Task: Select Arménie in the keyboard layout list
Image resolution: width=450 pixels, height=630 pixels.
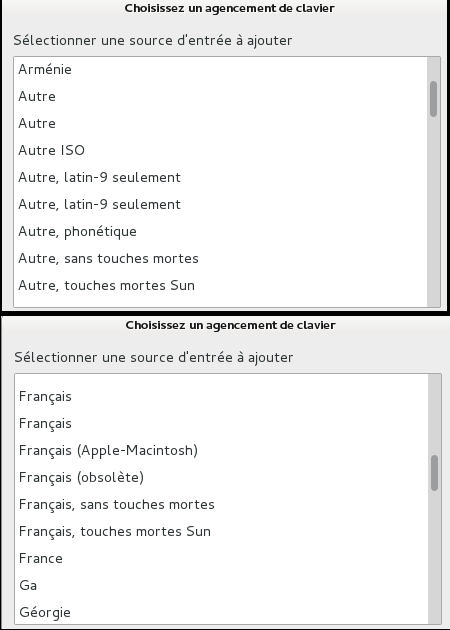Action: coord(221,70)
